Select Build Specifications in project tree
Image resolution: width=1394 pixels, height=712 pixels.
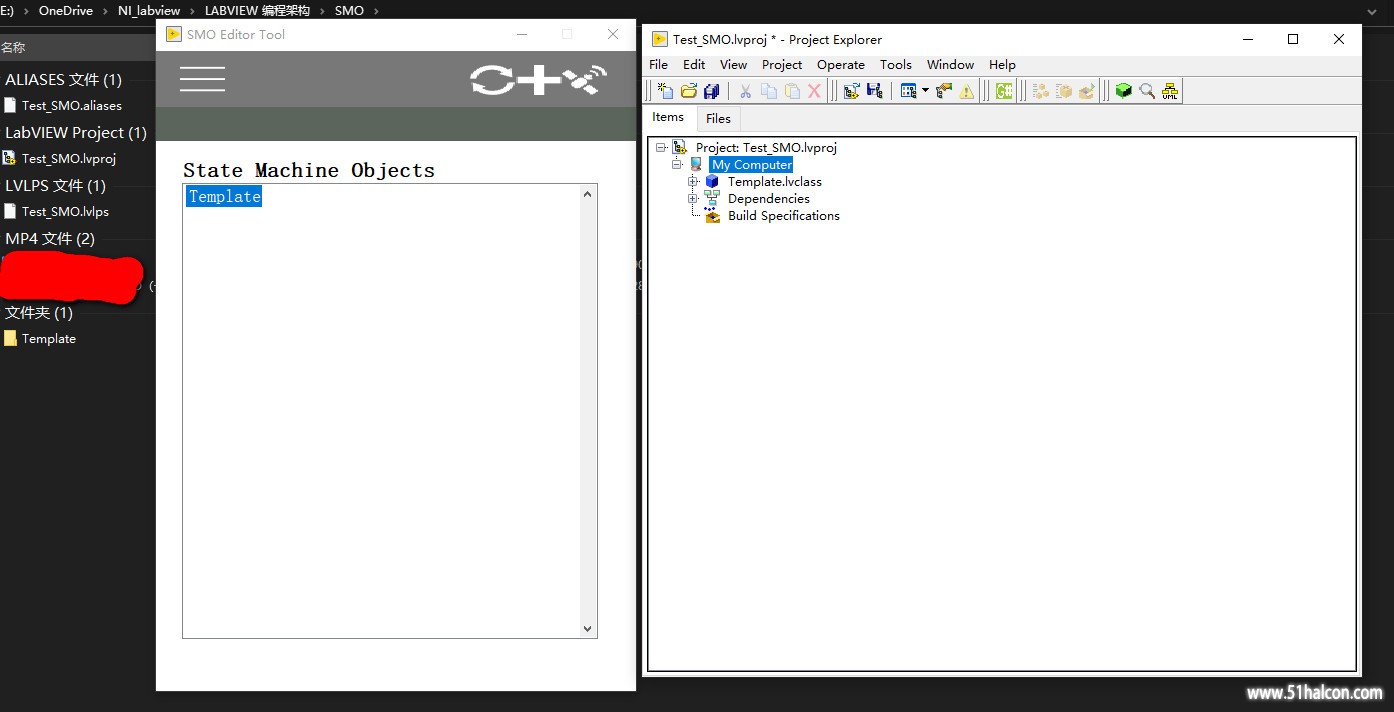(x=783, y=215)
